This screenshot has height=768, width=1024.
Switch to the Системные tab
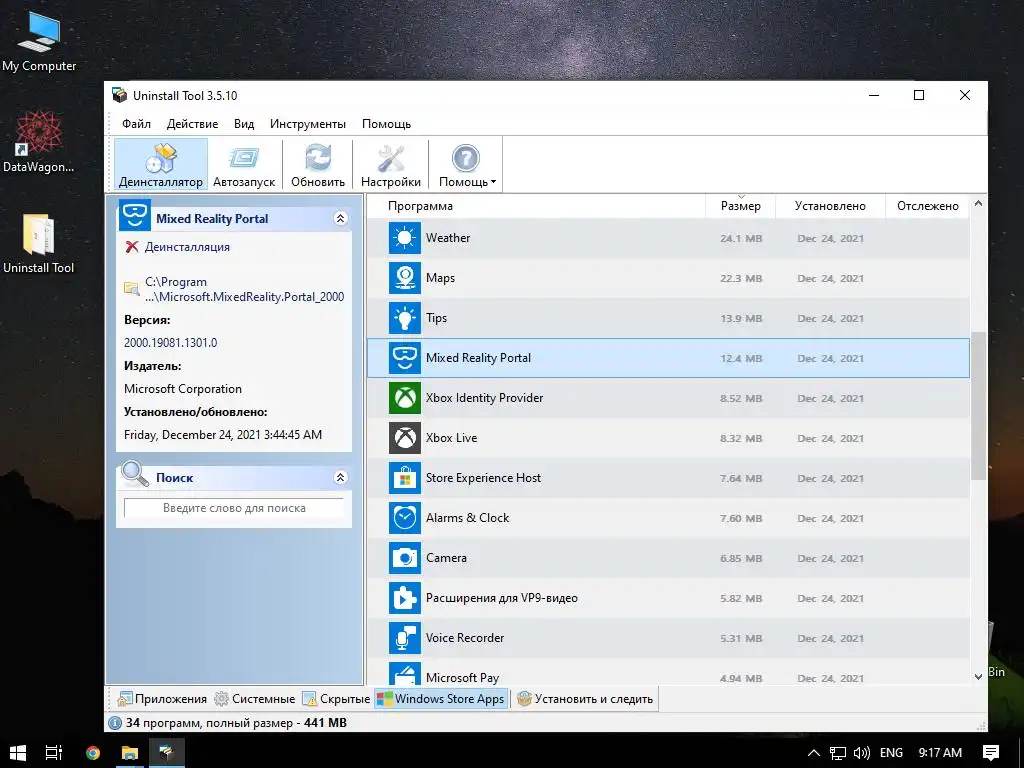[x=255, y=699]
